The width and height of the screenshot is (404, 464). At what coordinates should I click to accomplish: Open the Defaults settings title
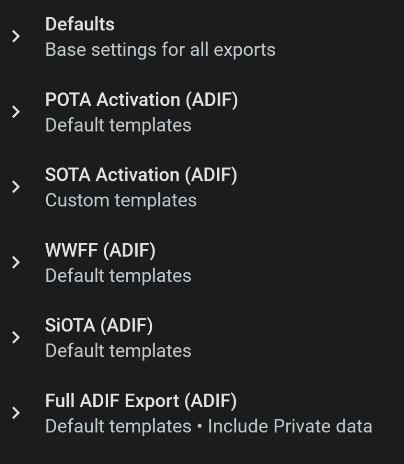coord(80,24)
